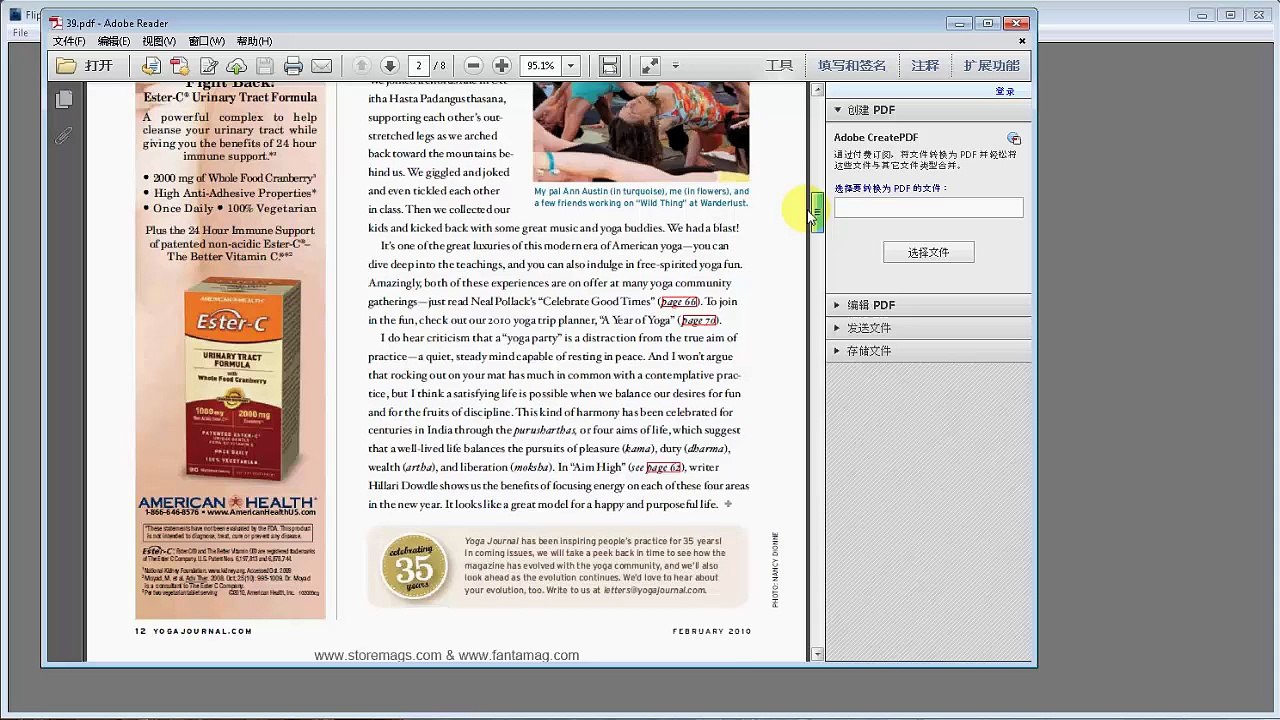Click document scrollbar up arrow
The width and height of the screenshot is (1280, 720).
tap(817, 90)
